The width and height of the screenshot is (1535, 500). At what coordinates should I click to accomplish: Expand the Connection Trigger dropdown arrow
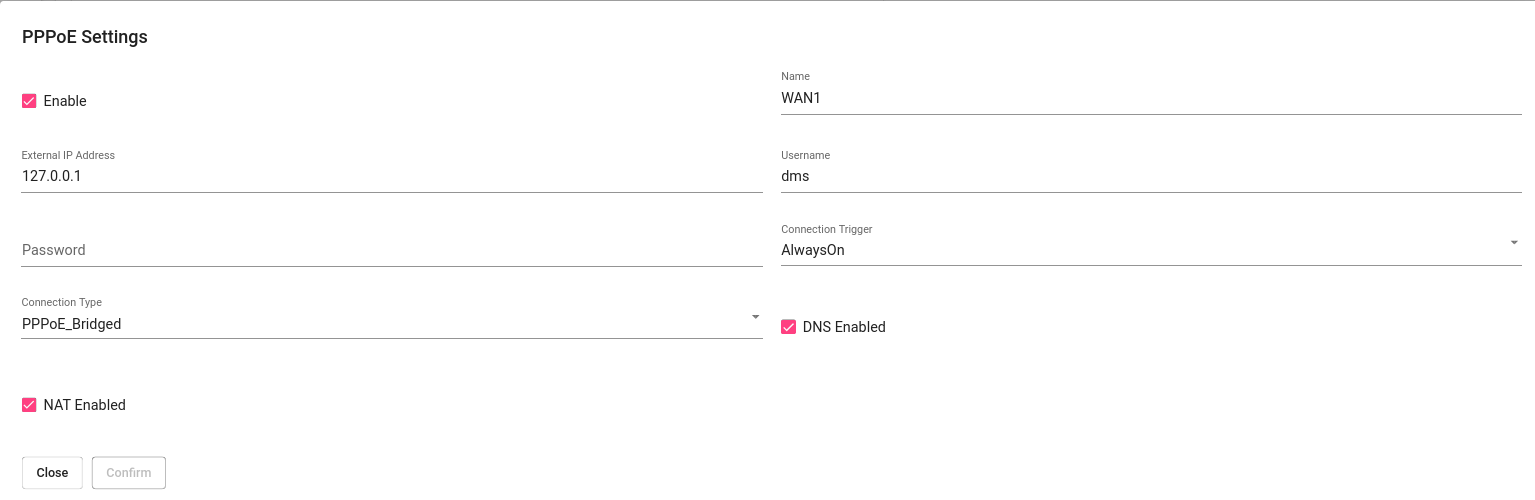click(1513, 243)
